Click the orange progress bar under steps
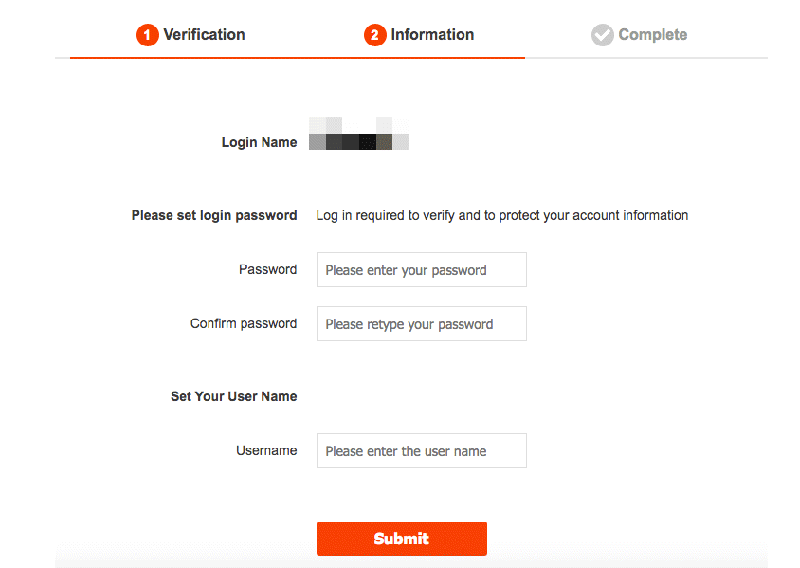The width and height of the screenshot is (800, 568). click(297, 58)
